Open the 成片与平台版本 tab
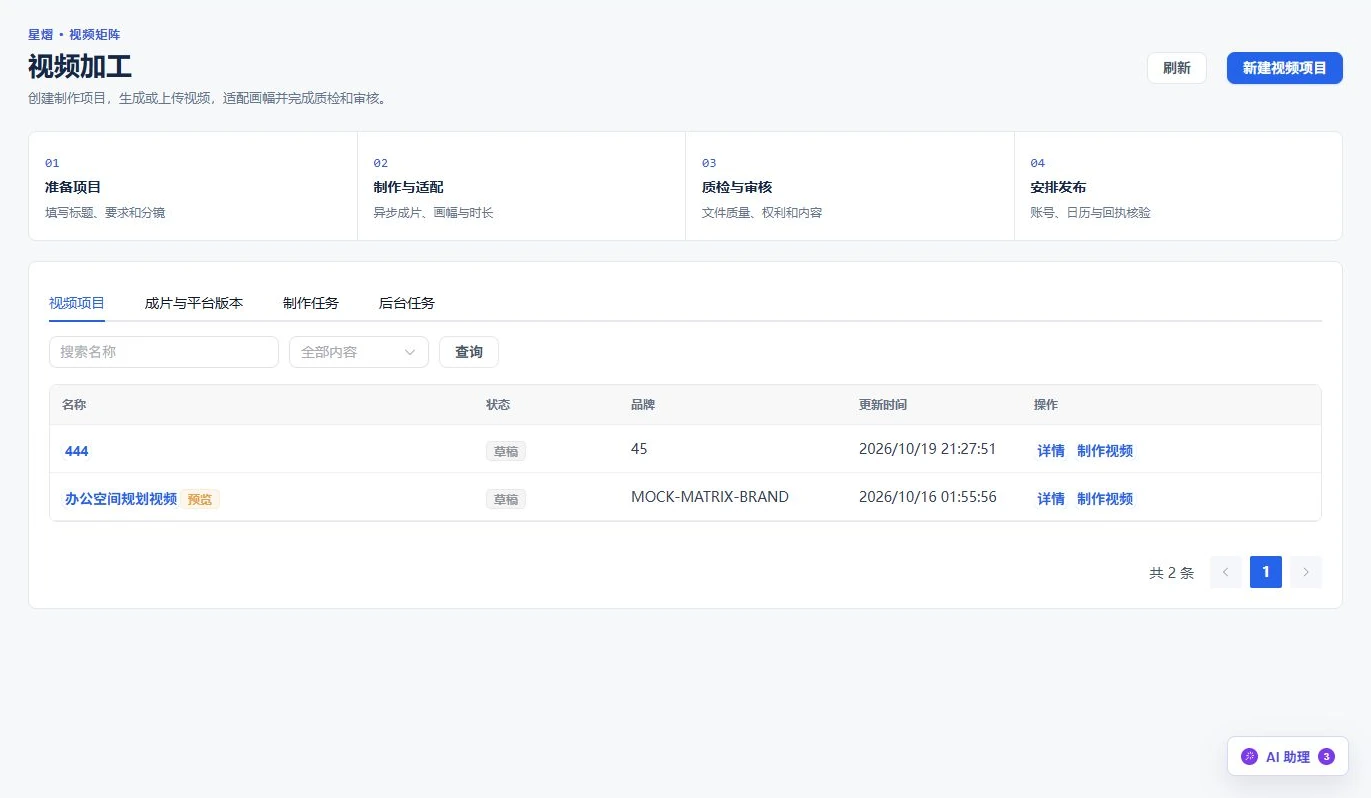The image size is (1371, 798). pyautogui.click(x=194, y=303)
